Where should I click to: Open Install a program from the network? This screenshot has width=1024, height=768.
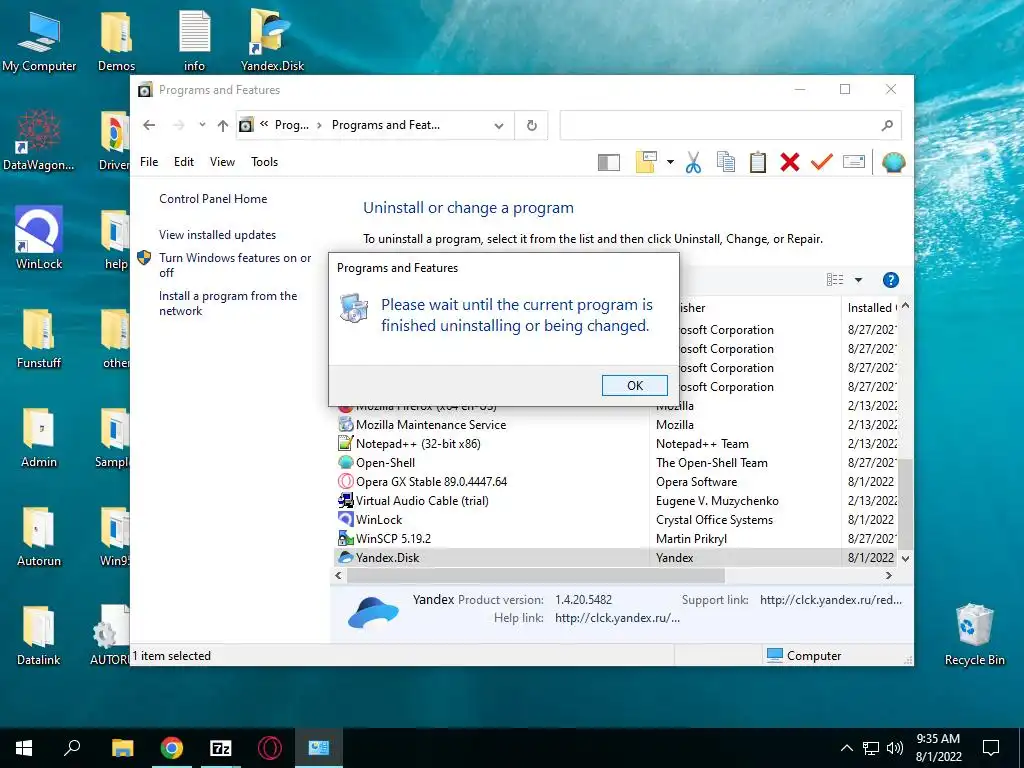(x=228, y=304)
